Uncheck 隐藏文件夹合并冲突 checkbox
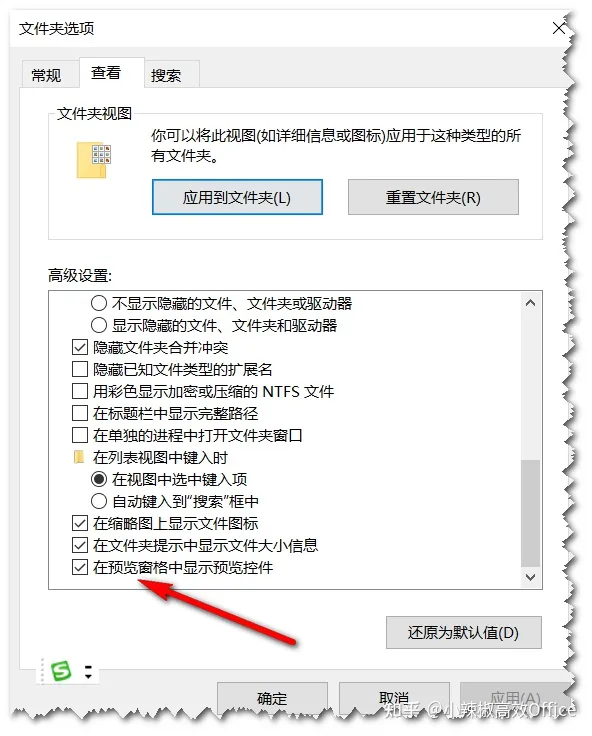The image size is (592, 736). [80, 347]
